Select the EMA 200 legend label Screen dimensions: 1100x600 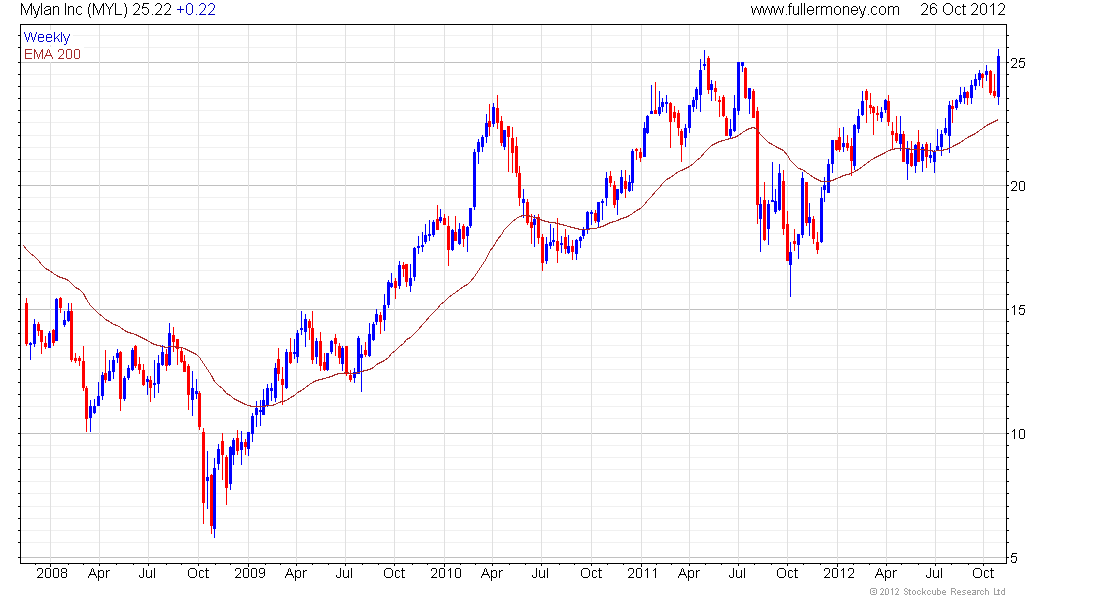(53, 54)
